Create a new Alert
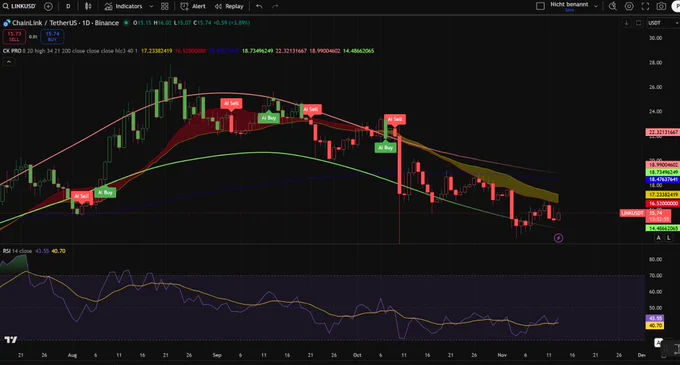This screenshot has height=365, width=680. coord(193,6)
